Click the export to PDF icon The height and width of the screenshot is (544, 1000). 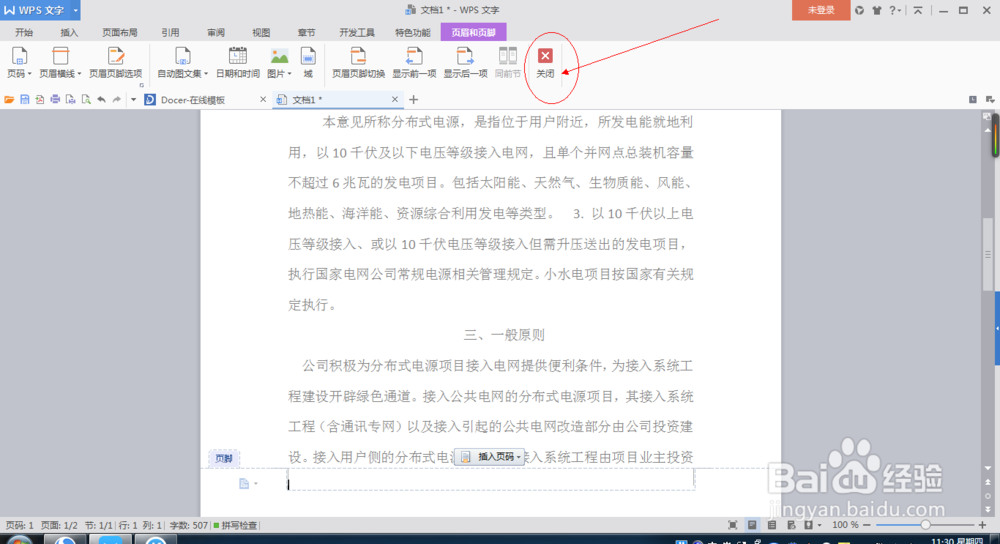tap(40, 99)
